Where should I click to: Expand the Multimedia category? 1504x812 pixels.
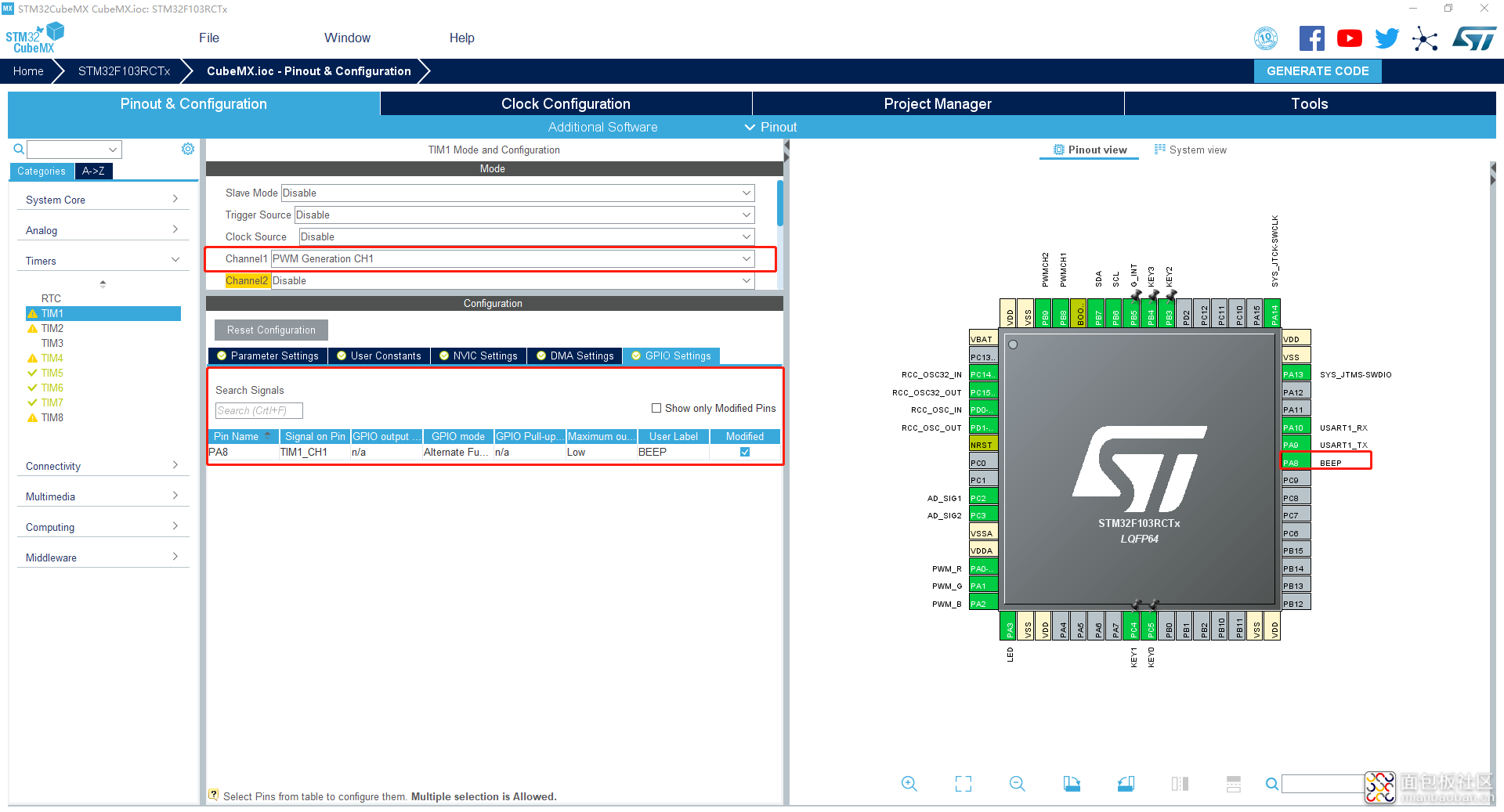[103, 496]
